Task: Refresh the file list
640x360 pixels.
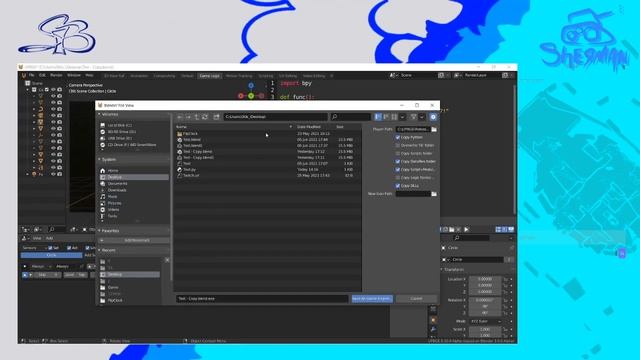Action: [205, 117]
